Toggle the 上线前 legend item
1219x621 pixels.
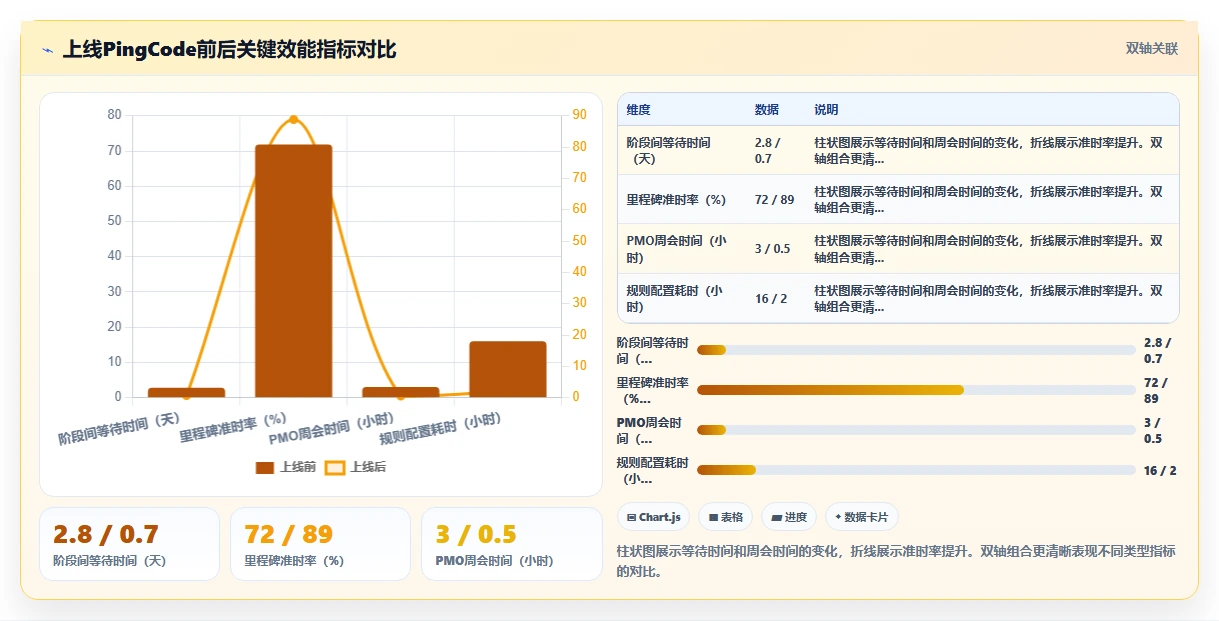click(287, 467)
